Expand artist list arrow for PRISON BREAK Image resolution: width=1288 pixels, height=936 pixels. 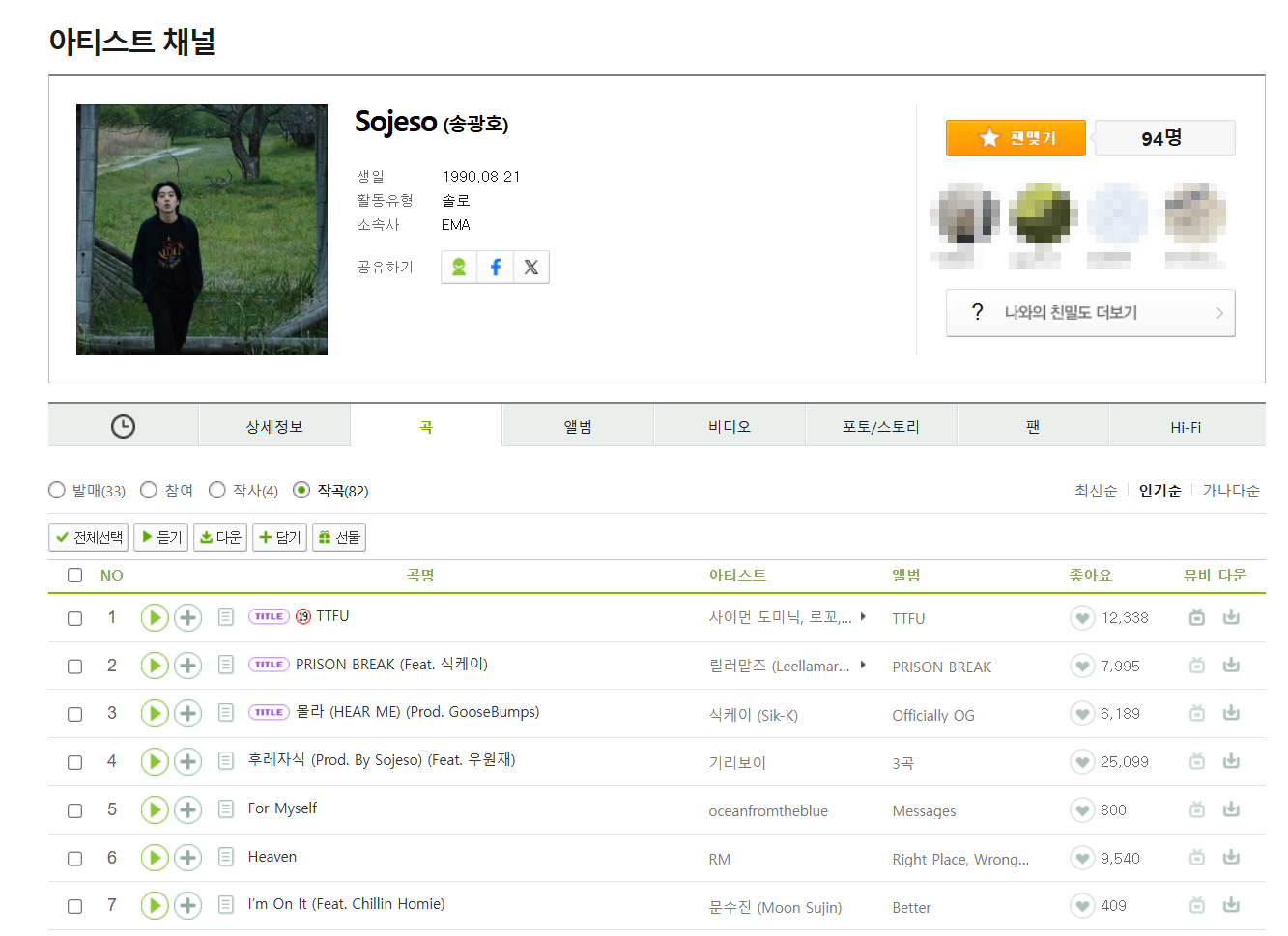click(863, 665)
